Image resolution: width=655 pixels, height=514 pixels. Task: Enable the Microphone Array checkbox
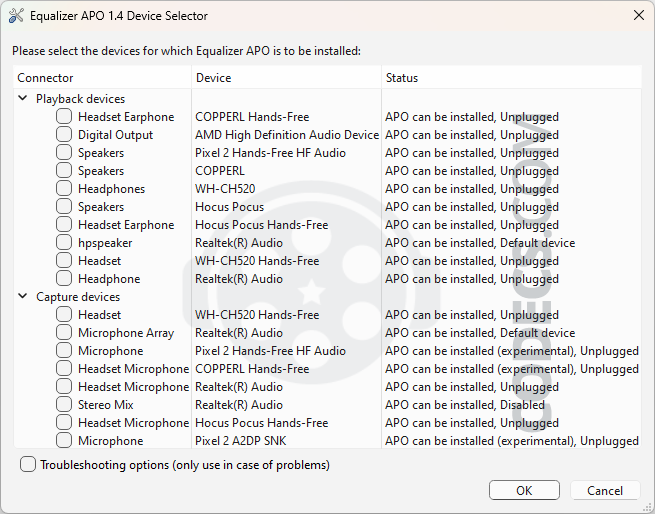pos(64,332)
